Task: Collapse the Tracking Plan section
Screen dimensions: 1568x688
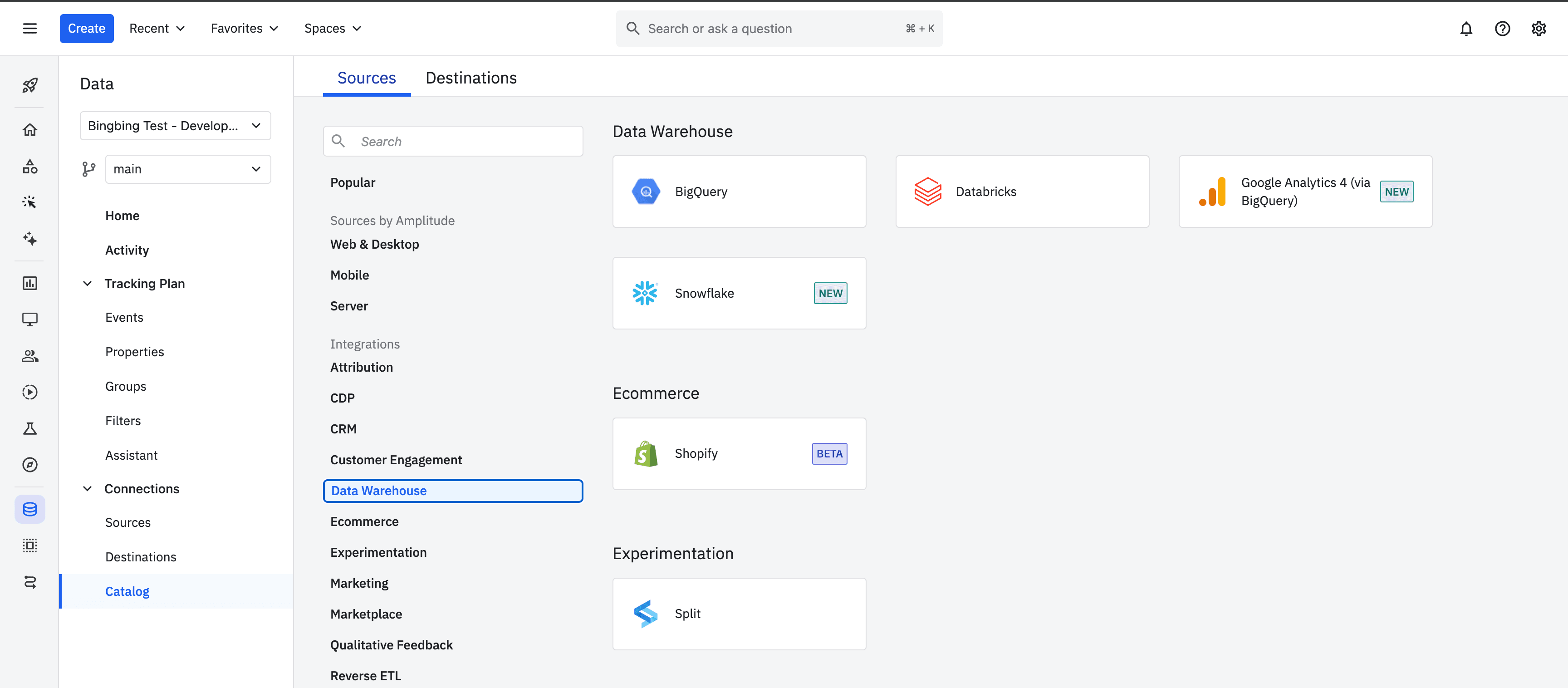Action: 87,284
